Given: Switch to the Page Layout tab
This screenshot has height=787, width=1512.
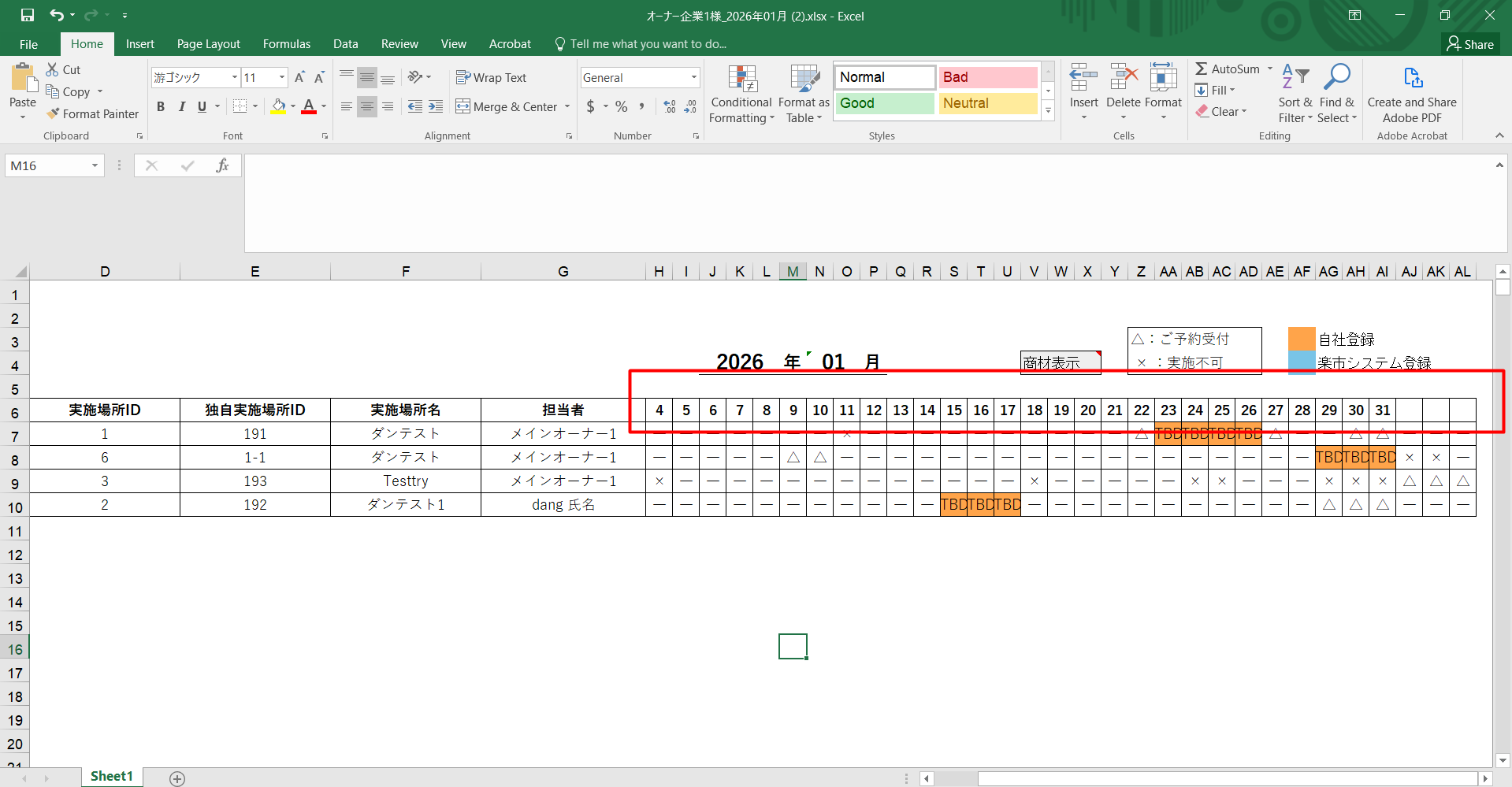Looking at the screenshot, I should coord(208,44).
